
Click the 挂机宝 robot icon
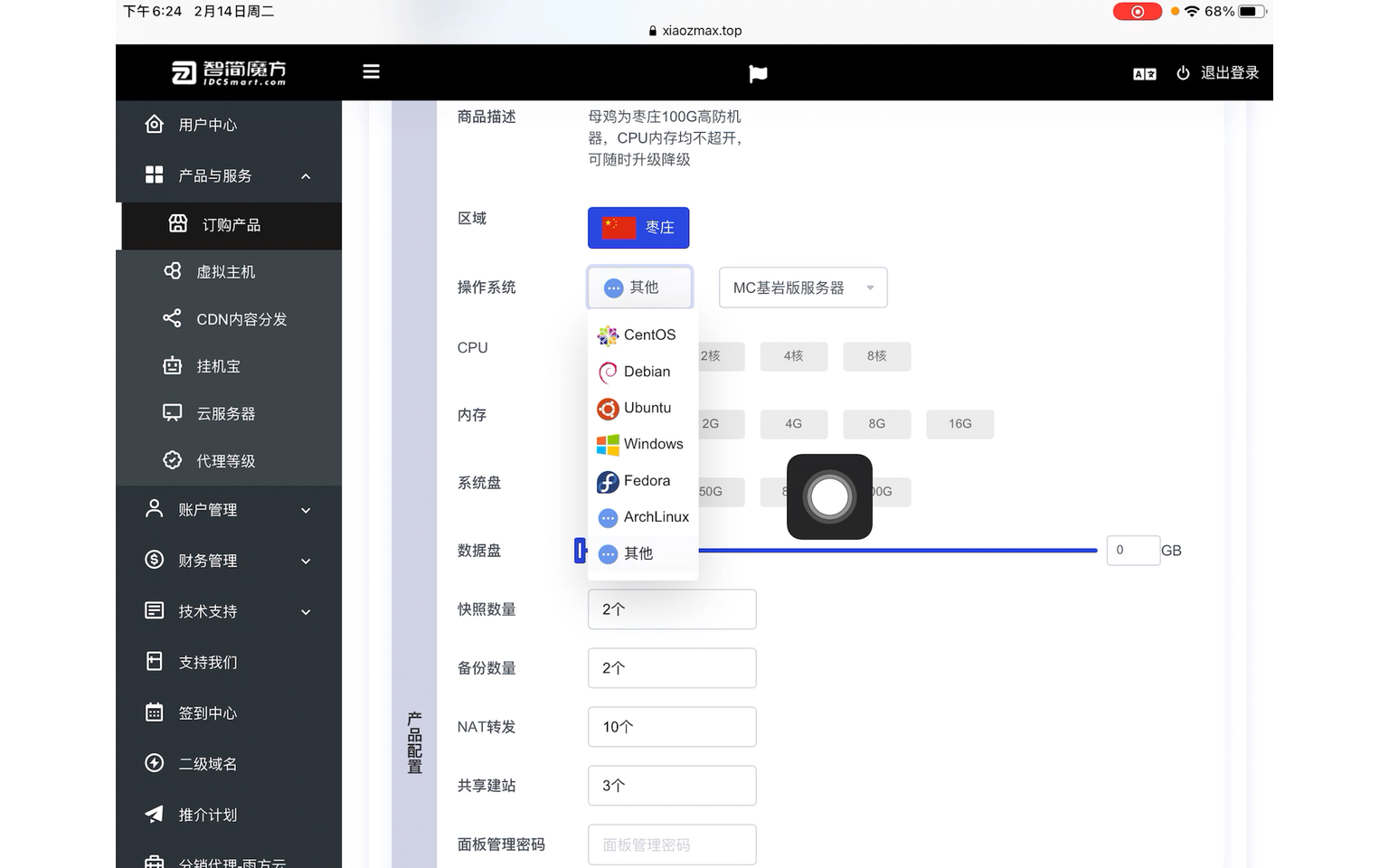point(172,365)
